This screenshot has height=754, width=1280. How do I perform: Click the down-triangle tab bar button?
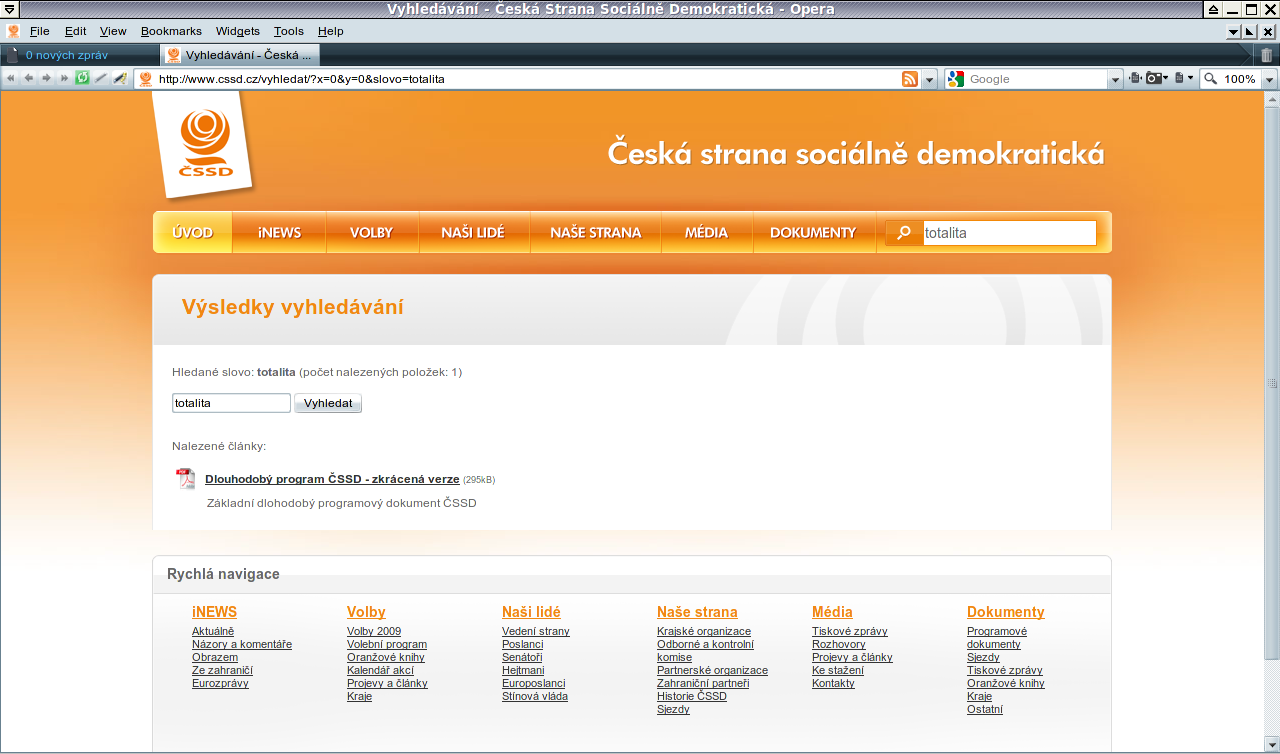1233,32
